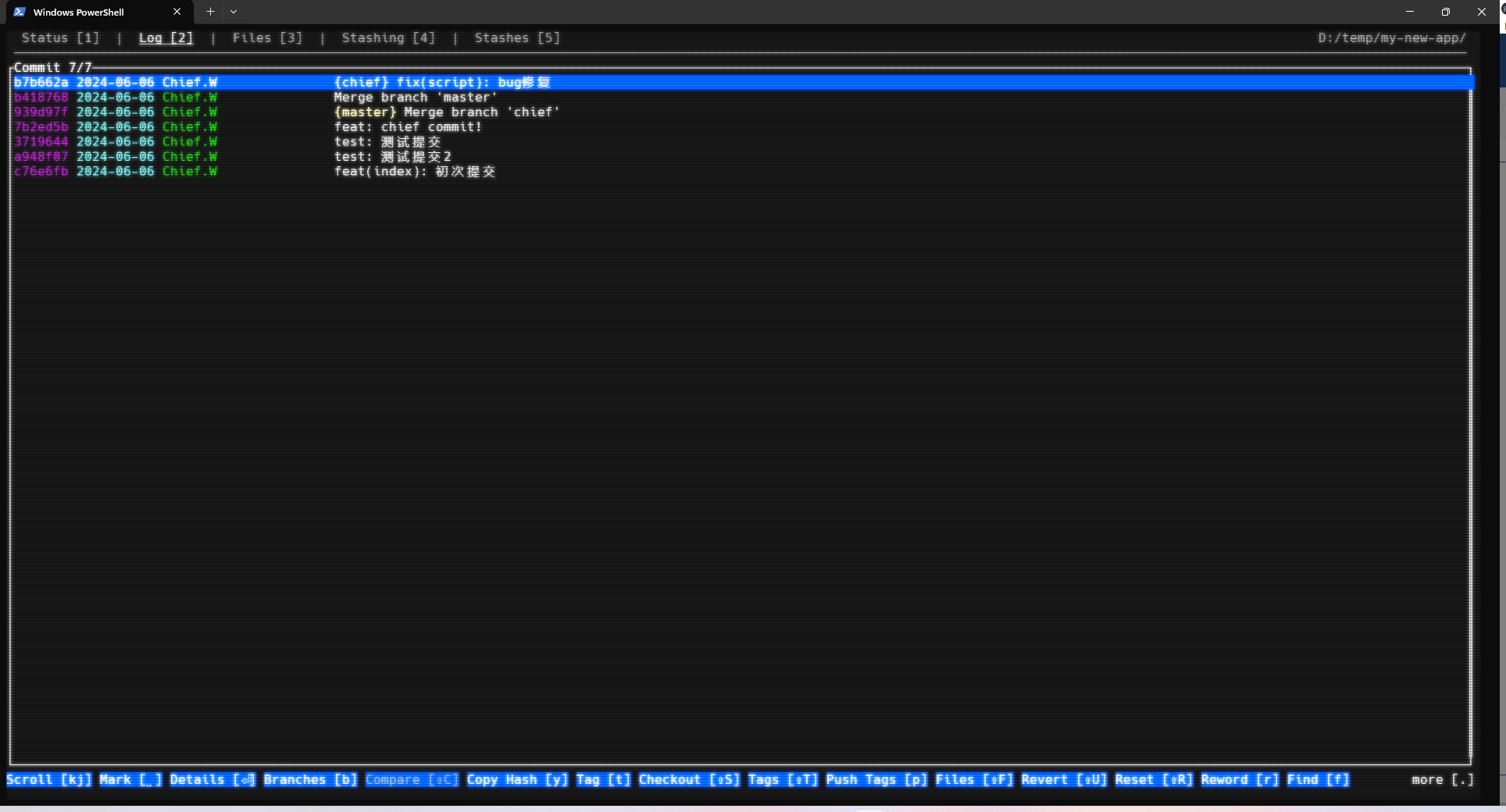Select commit c76e6fb feat(index) row
This screenshot has height=812, width=1506.
741,172
